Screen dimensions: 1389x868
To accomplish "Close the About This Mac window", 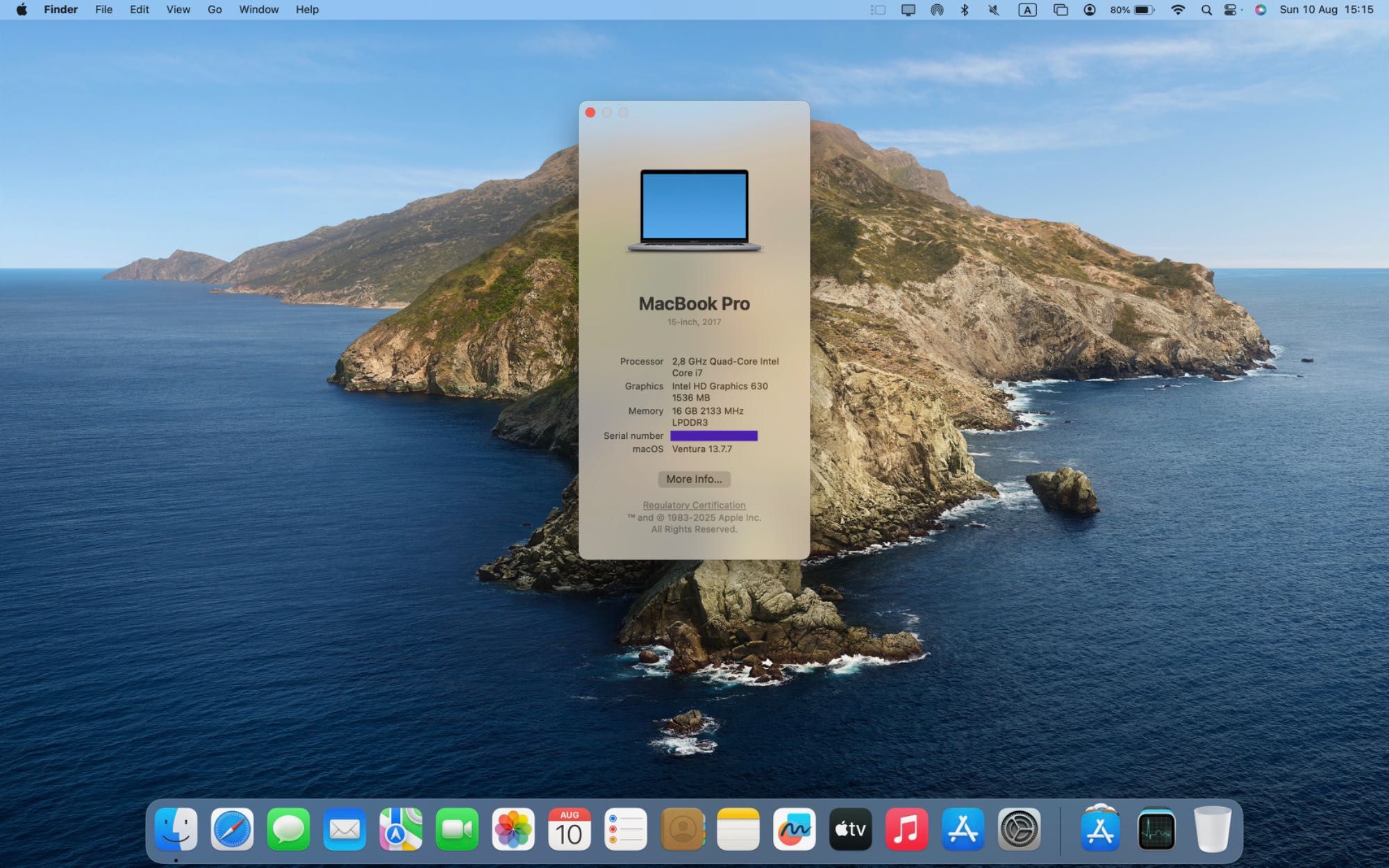I will pos(590,112).
